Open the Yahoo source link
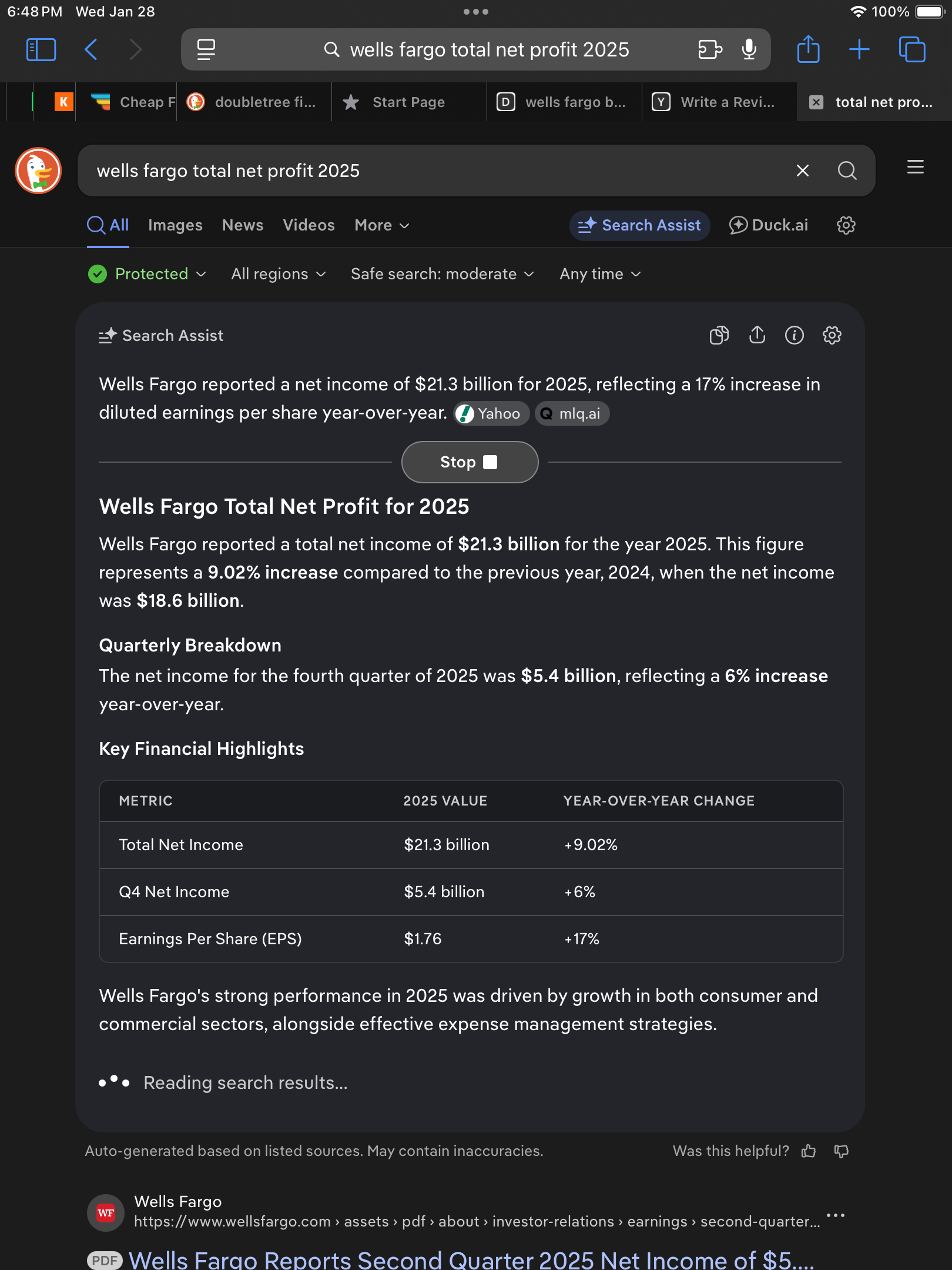The width and height of the screenshot is (952, 1270). (491, 413)
